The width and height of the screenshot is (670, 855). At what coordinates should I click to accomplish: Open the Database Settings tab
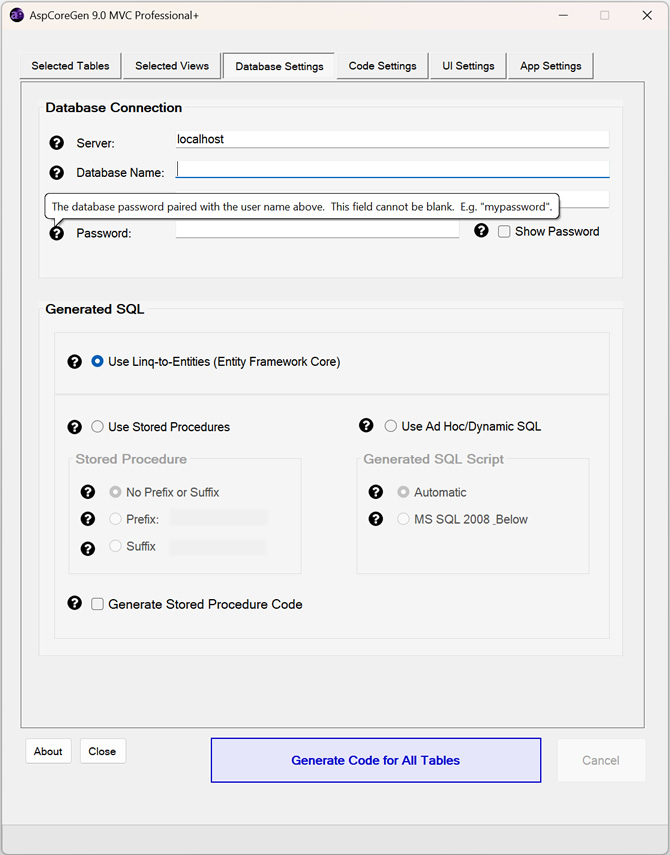279,67
